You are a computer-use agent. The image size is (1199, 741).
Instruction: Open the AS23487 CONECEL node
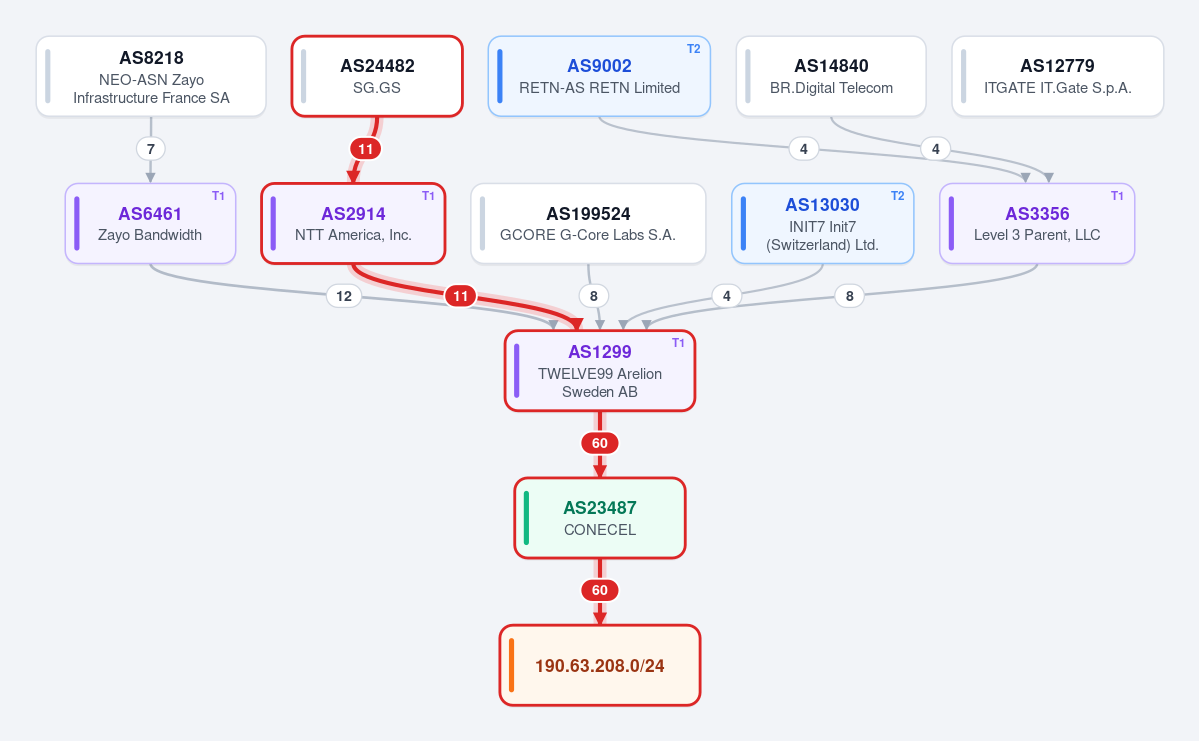pyautogui.click(x=600, y=518)
